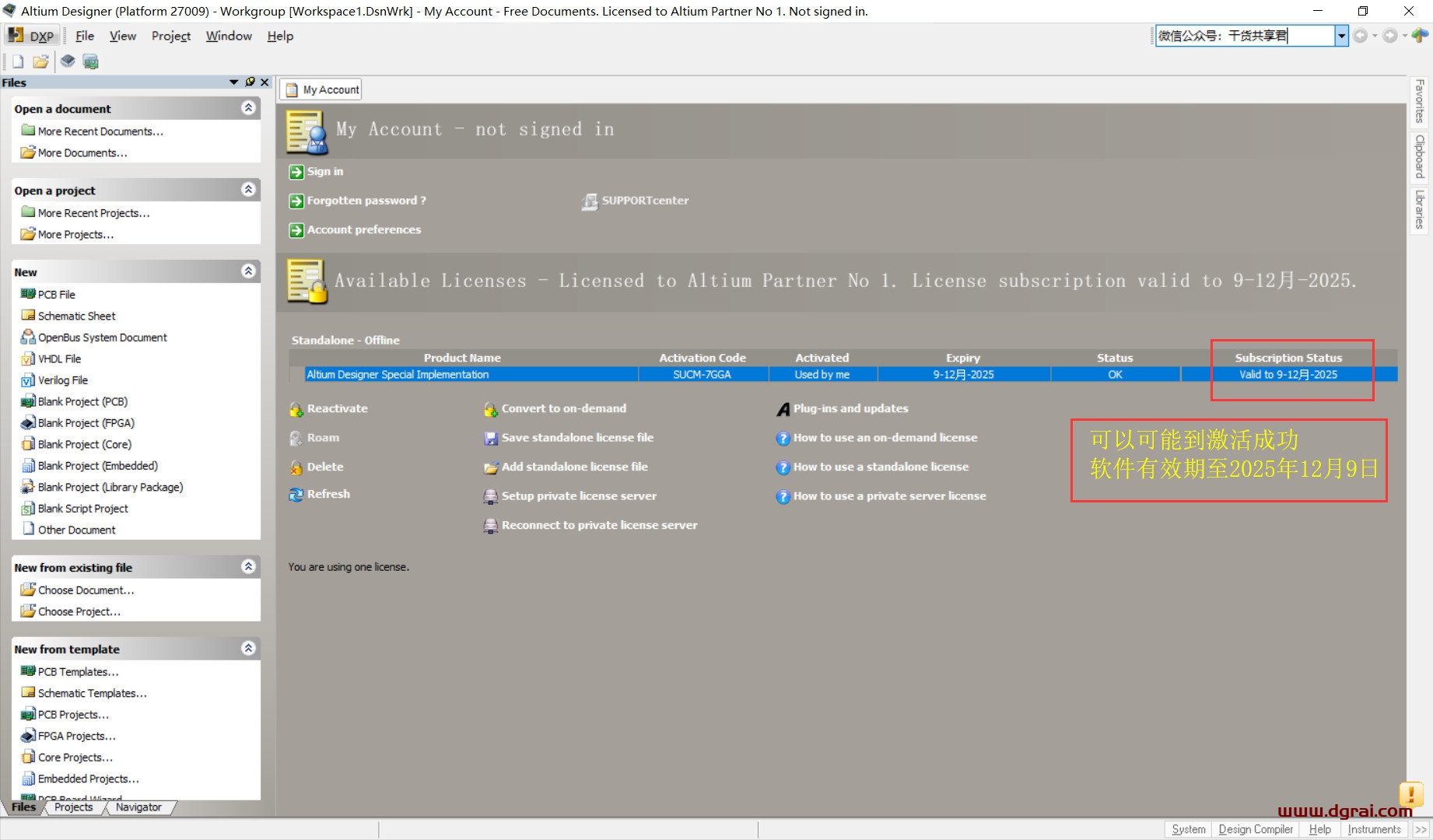Click the navigate back arrow icon
Screen dimensions: 1433x840
(1360, 36)
